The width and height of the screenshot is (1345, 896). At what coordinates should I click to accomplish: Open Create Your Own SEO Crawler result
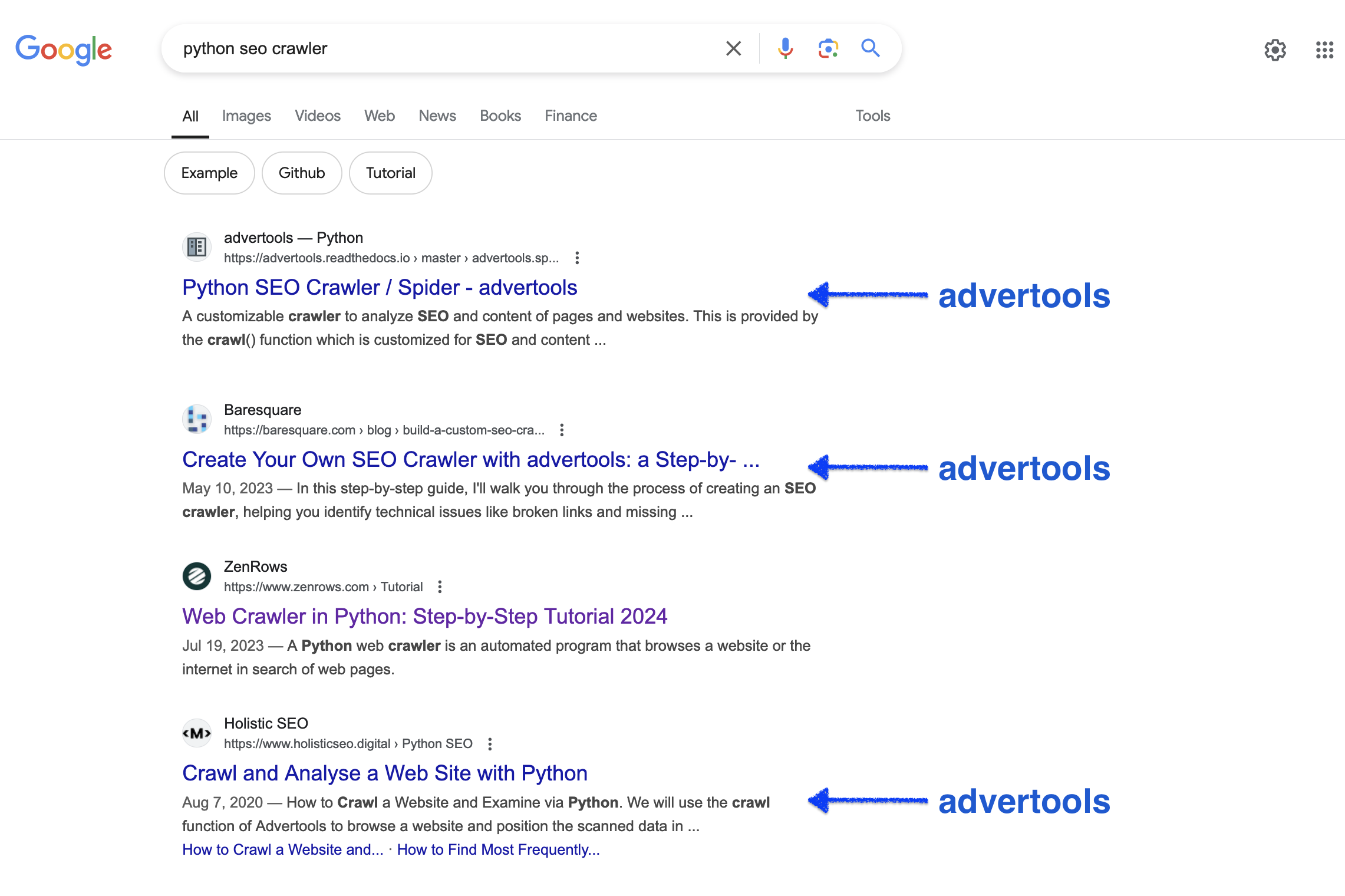[x=471, y=460]
